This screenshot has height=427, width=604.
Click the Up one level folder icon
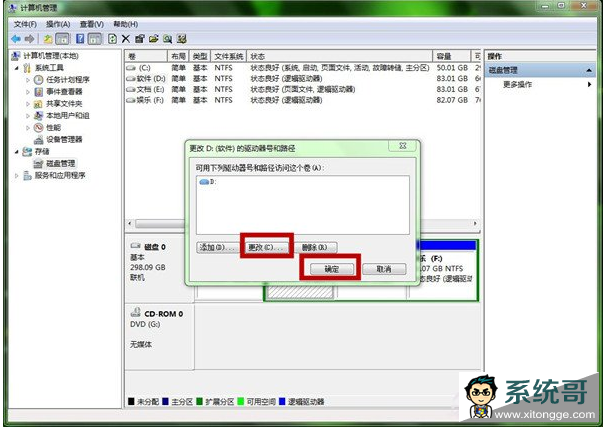48,39
